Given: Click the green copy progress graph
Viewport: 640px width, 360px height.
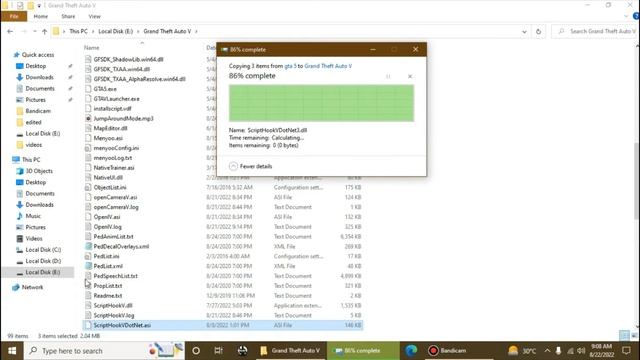Looking at the screenshot, I should pos(321,103).
